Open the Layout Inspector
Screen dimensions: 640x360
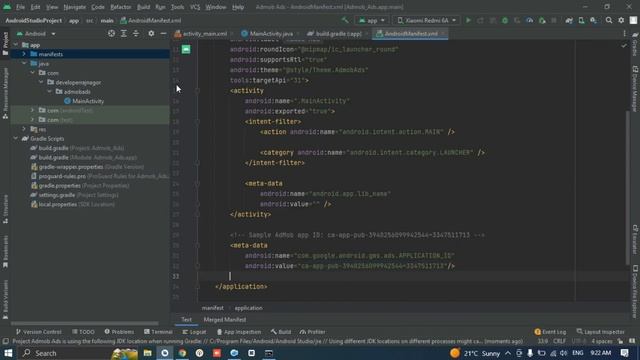(600, 332)
